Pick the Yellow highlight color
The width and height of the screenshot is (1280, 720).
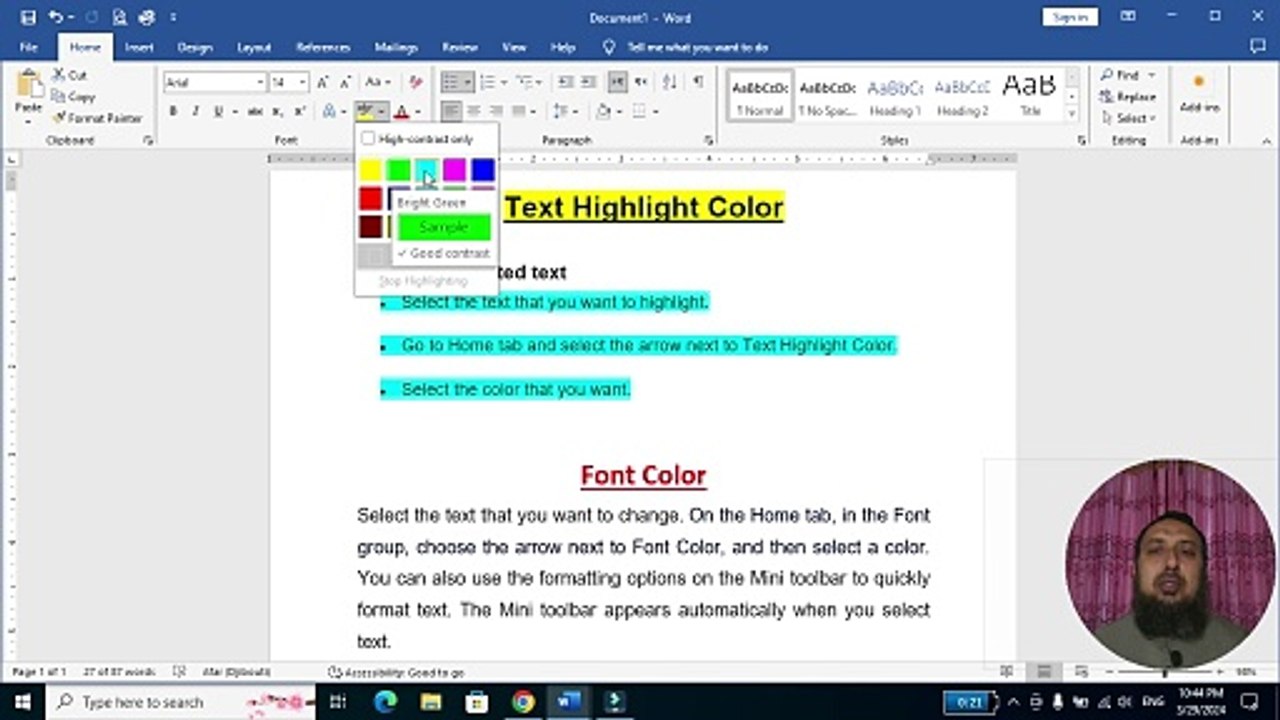pos(371,170)
